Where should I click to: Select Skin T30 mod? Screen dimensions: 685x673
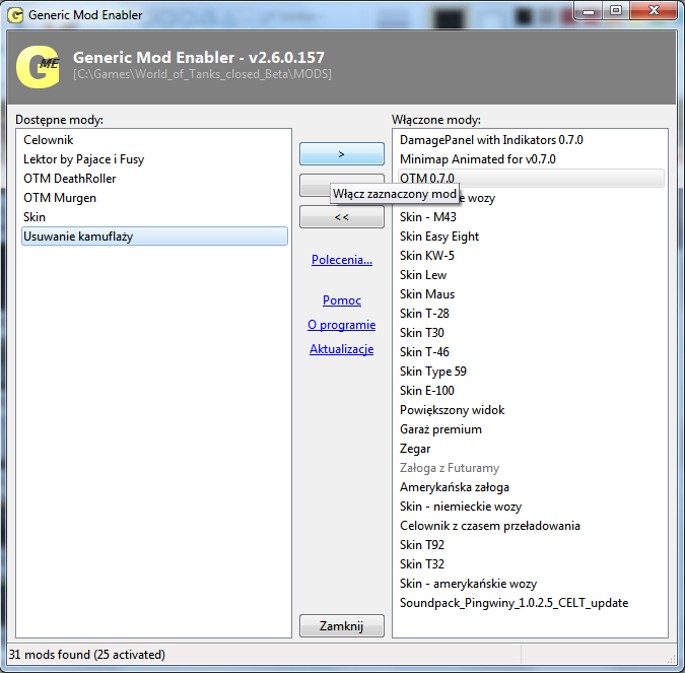531,332
